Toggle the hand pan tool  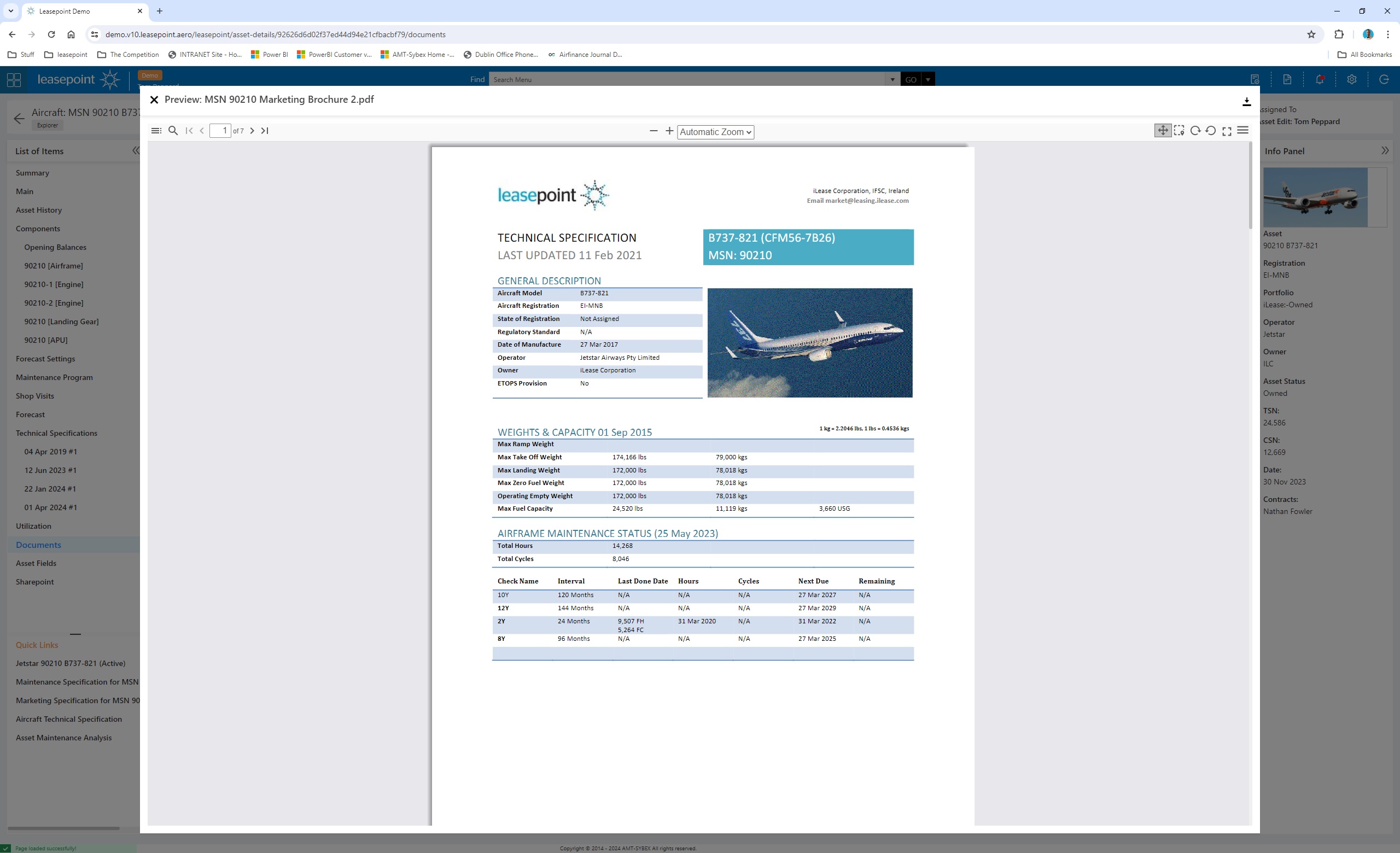(1163, 131)
